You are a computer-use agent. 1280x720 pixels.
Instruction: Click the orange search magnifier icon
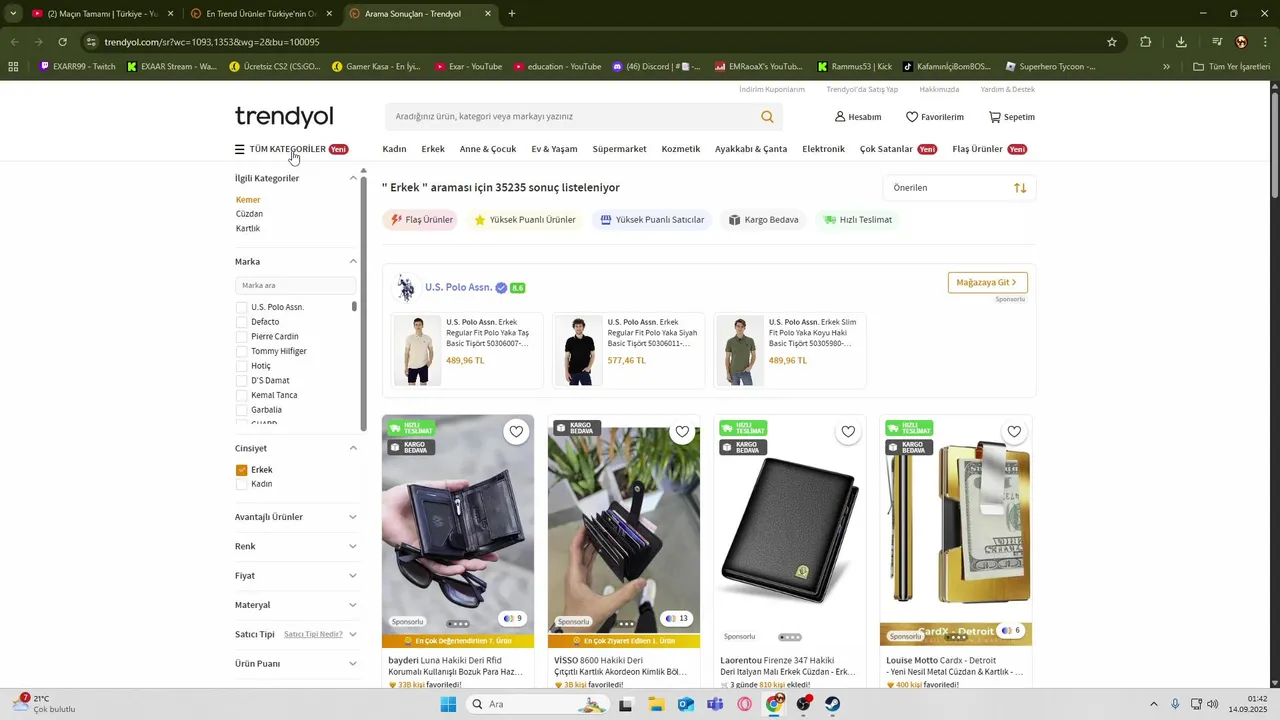(767, 117)
